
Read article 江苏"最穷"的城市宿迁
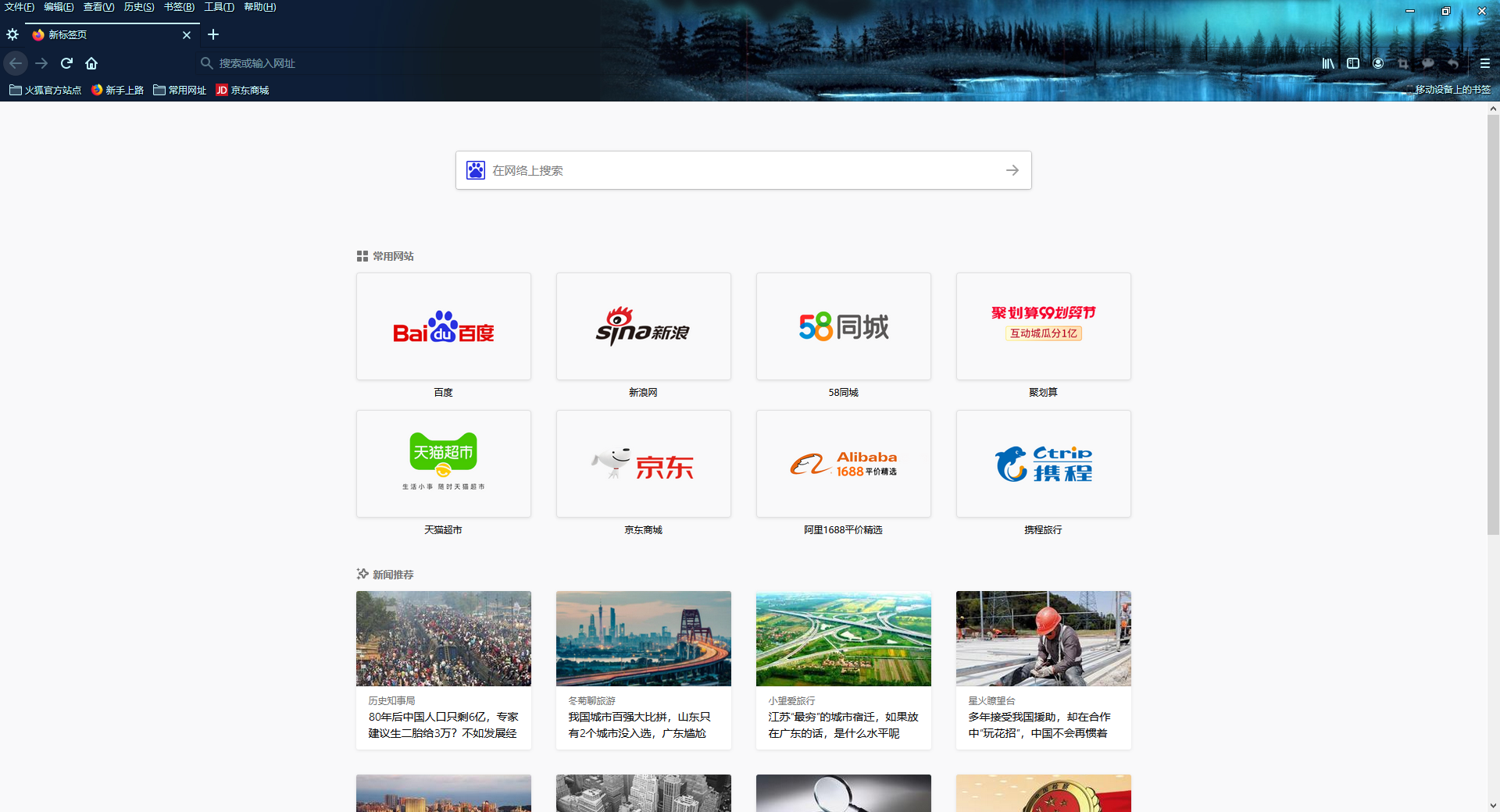click(x=844, y=725)
